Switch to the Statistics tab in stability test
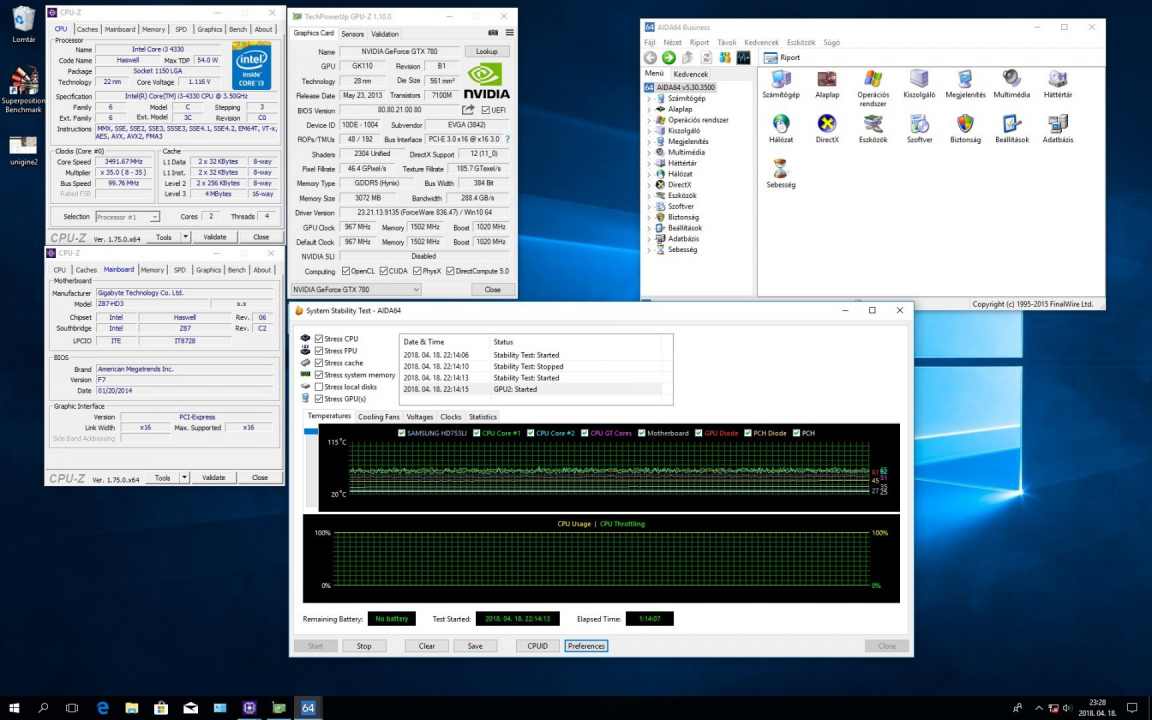 point(483,417)
